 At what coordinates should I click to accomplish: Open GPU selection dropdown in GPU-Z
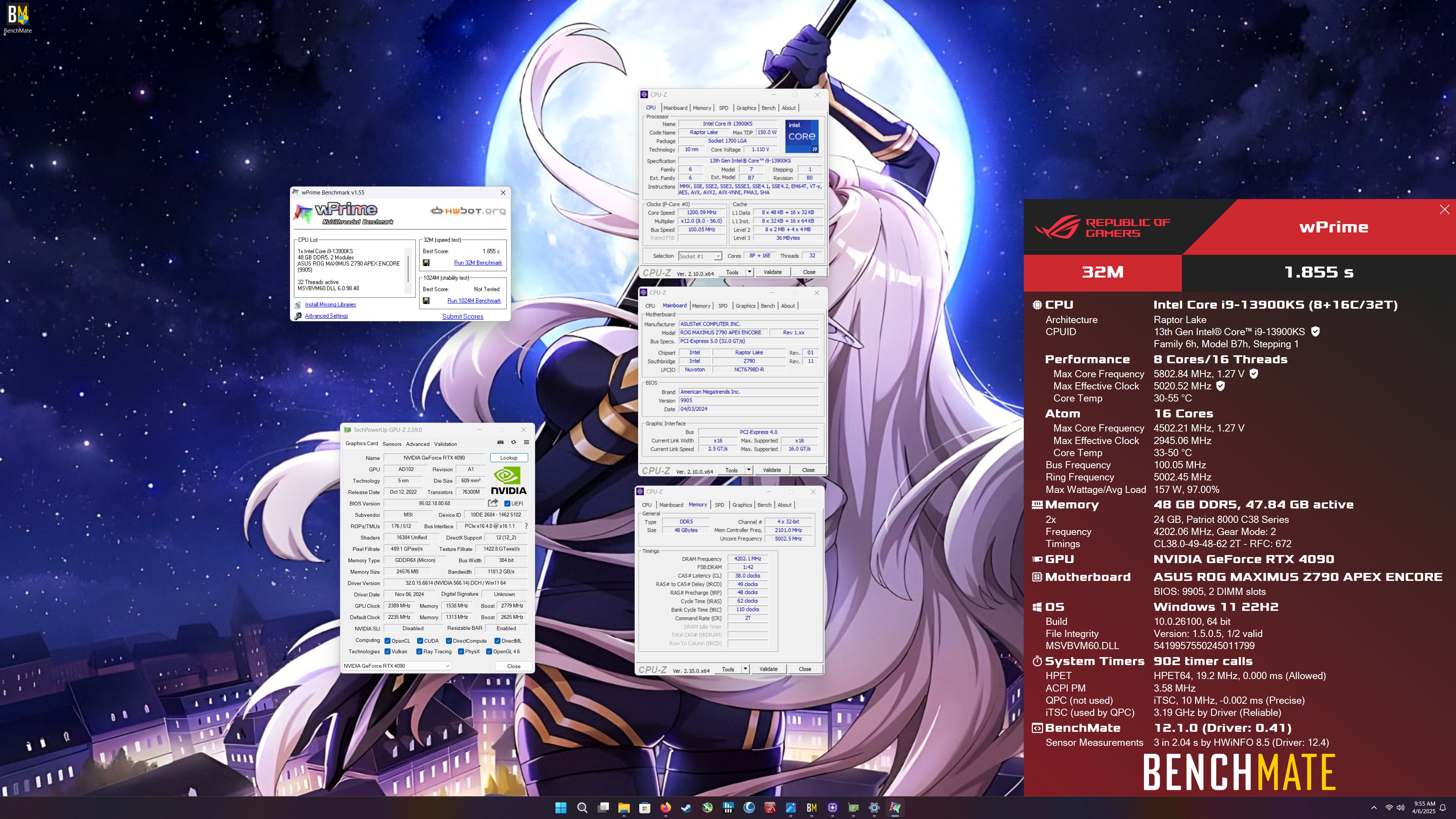pyautogui.click(x=397, y=666)
